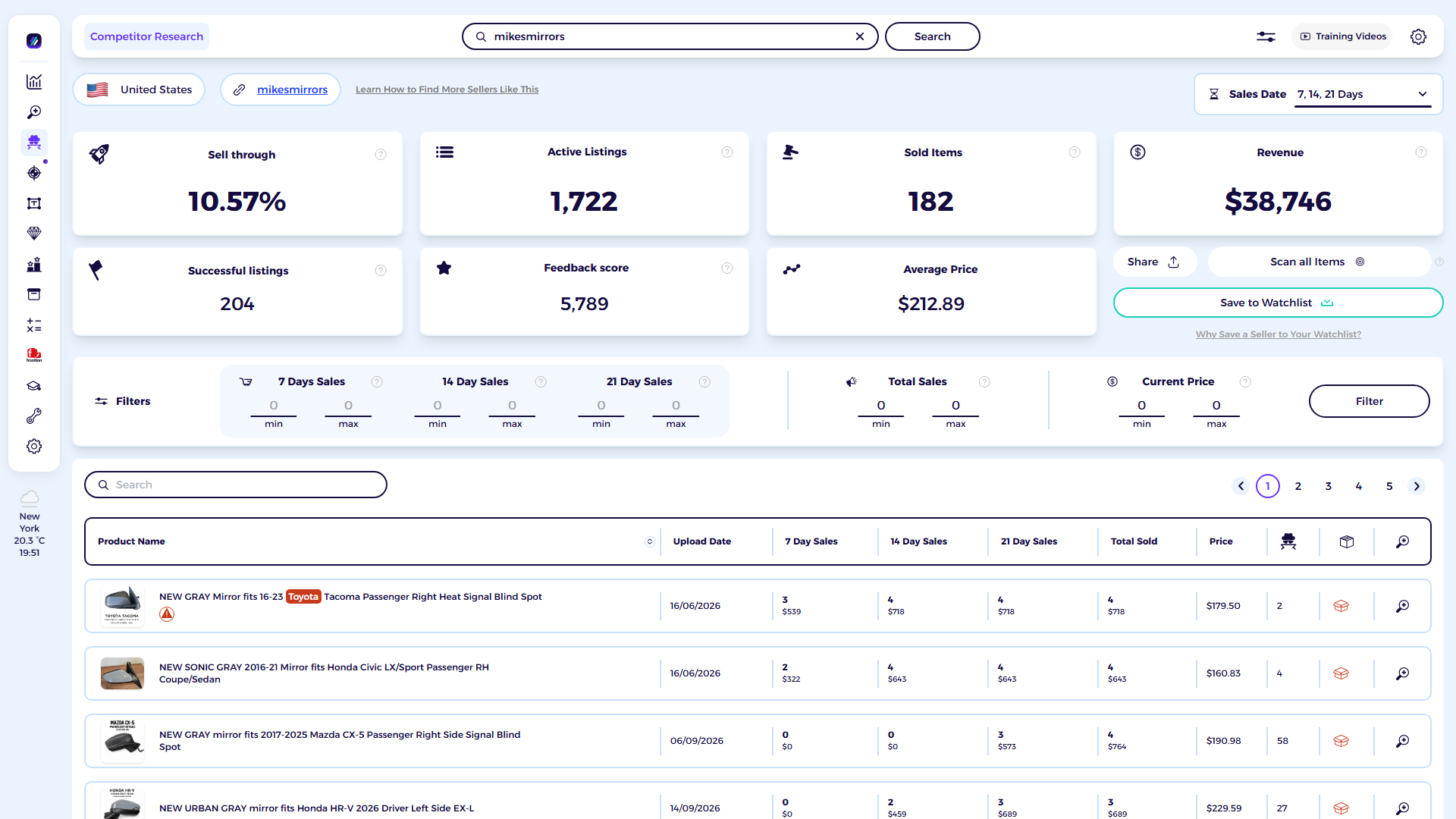Open the diamond sidebar icon
The image size is (1456, 819).
(34, 234)
